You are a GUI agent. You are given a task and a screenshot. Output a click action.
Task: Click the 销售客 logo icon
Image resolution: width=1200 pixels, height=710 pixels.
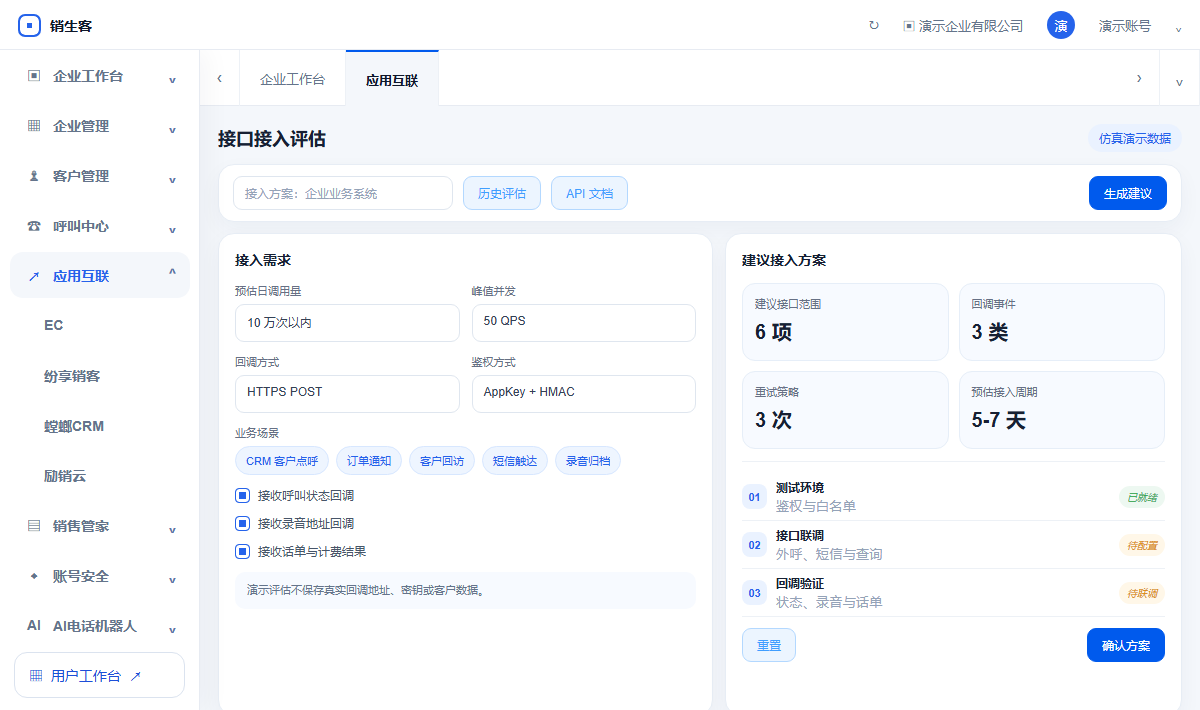(30, 26)
